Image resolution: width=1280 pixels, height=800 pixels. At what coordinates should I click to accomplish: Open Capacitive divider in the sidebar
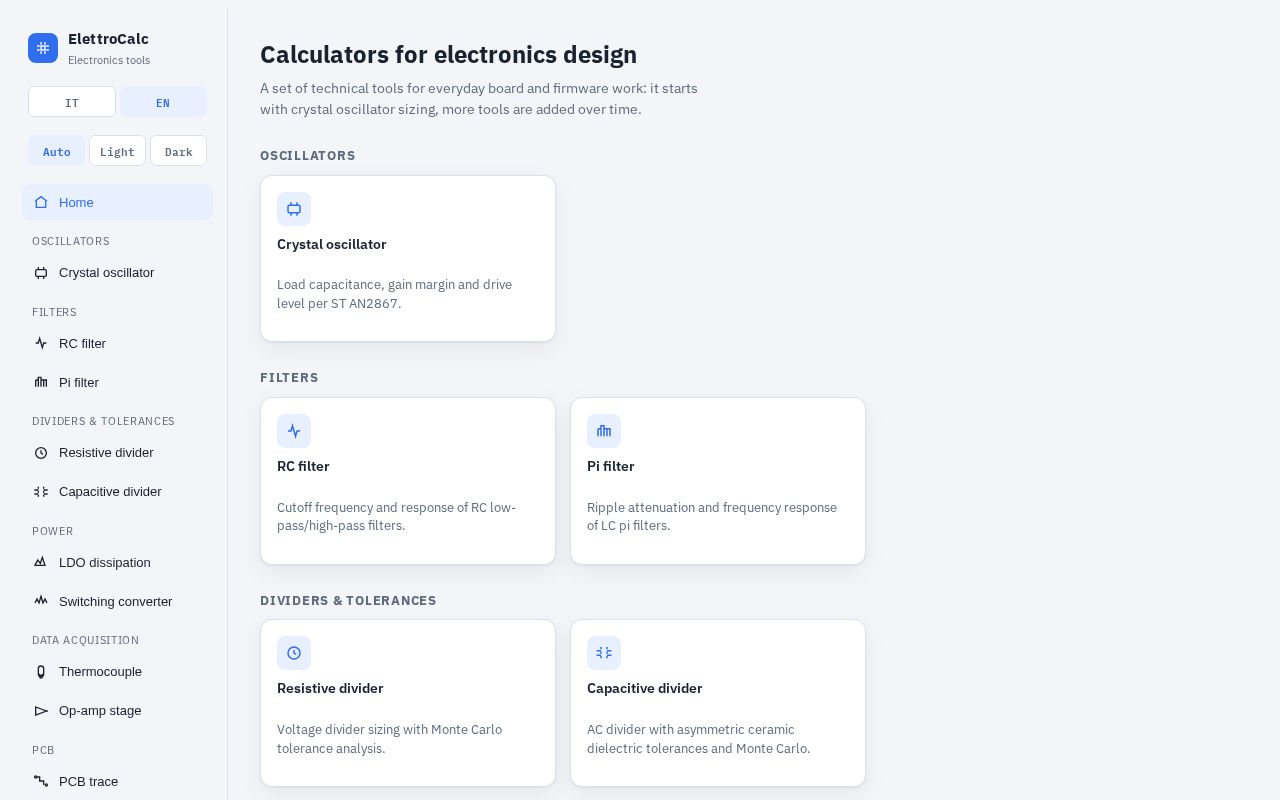[x=117, y=492]
